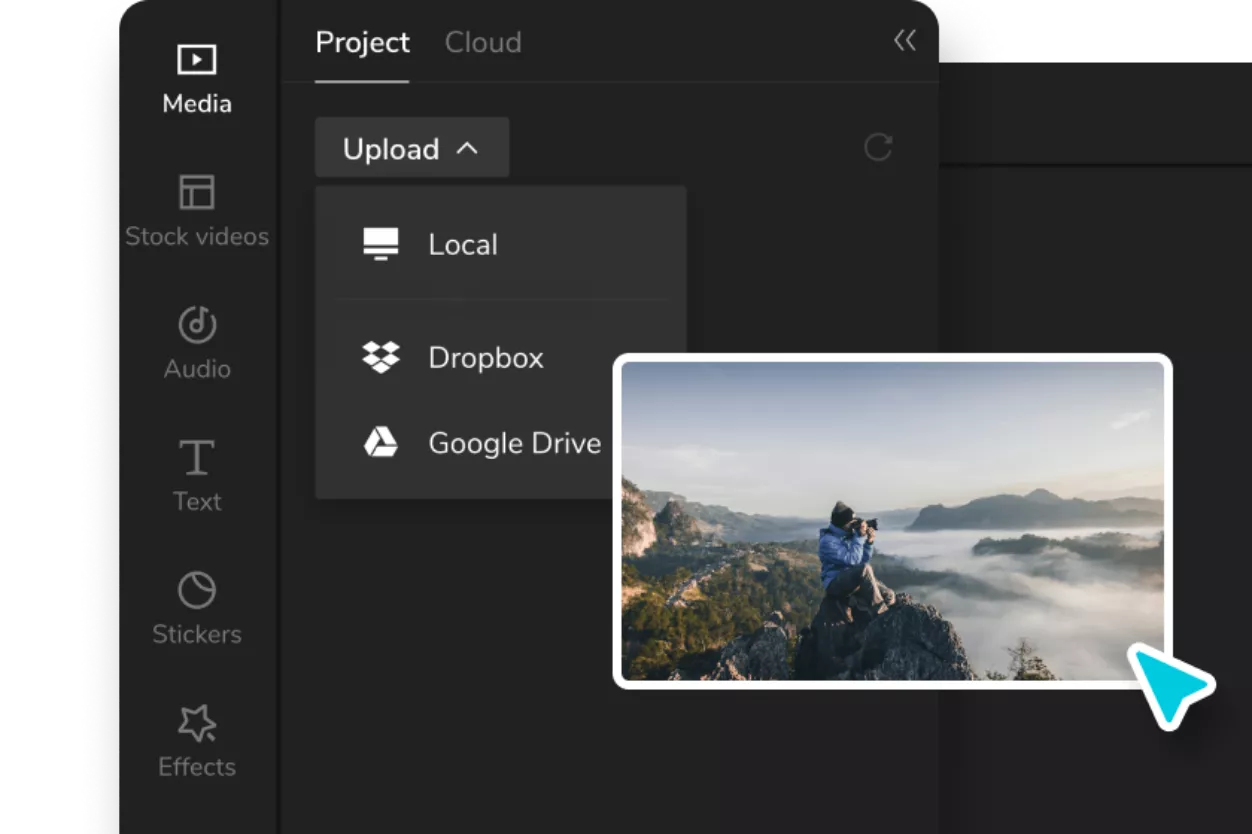Select Local from the upload menu

463,245
